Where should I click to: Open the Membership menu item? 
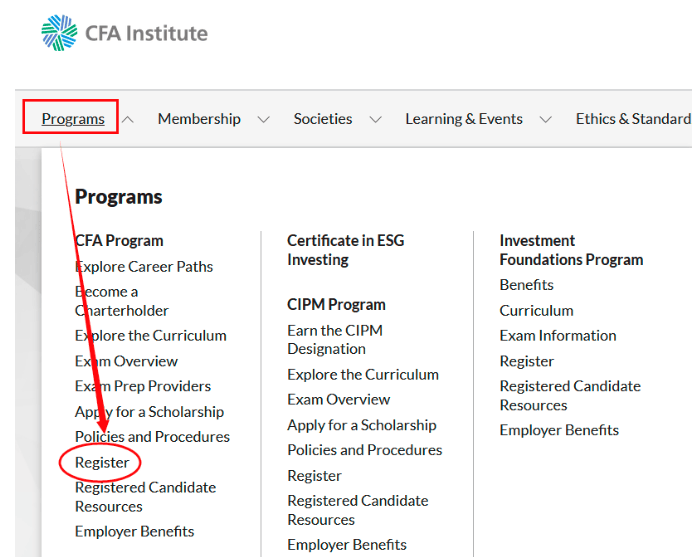(199, 119)
